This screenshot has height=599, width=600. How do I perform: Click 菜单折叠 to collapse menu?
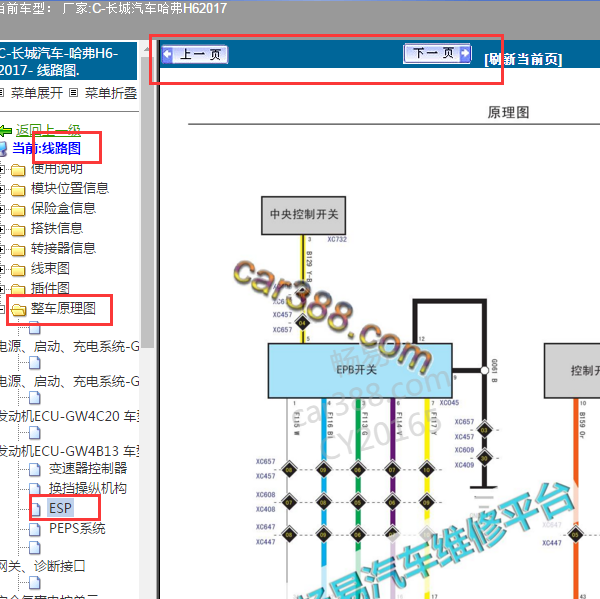point(111,93)
